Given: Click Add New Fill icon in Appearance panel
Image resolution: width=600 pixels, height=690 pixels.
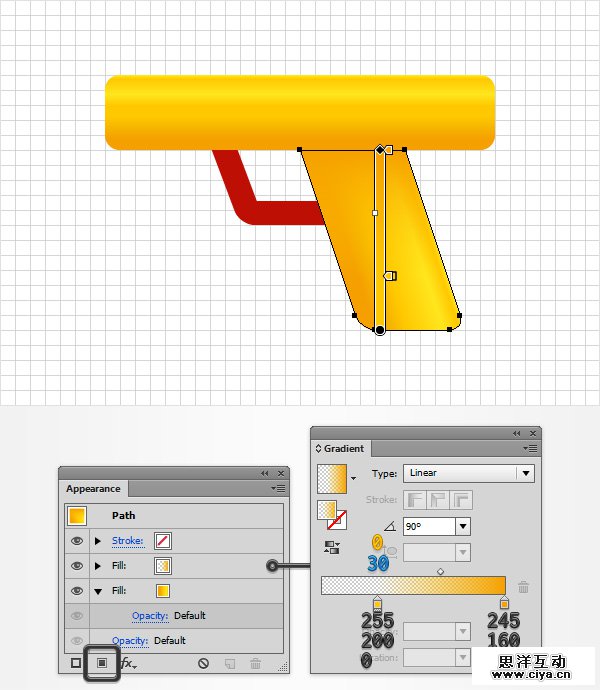Looking at the screenshot, I should click(102, 663).
